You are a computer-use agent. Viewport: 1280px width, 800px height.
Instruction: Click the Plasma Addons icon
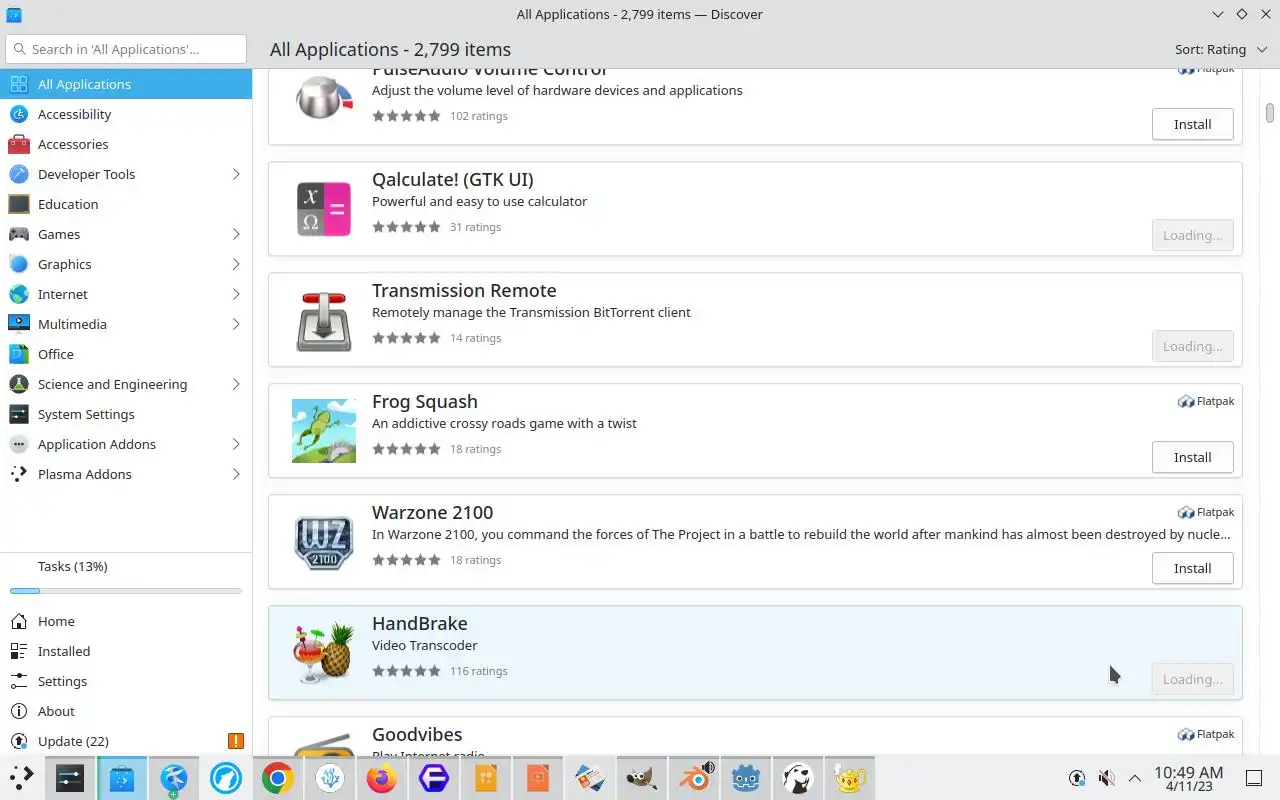[19, 474]
